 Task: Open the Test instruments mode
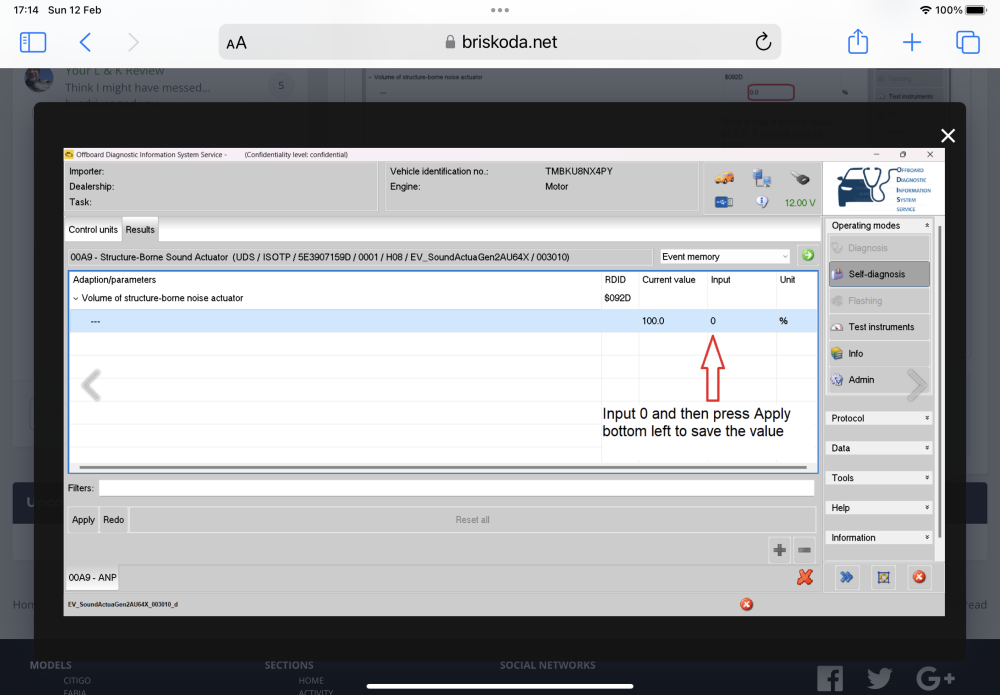[x=879, y=327]
